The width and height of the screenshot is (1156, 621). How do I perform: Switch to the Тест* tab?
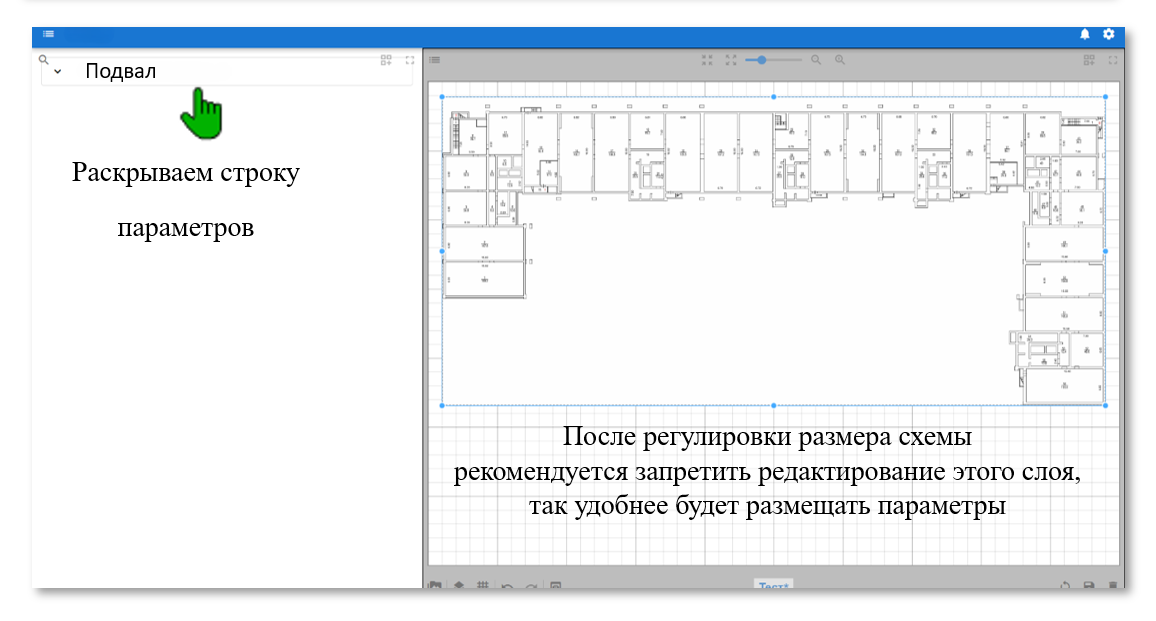pos(773,586)
